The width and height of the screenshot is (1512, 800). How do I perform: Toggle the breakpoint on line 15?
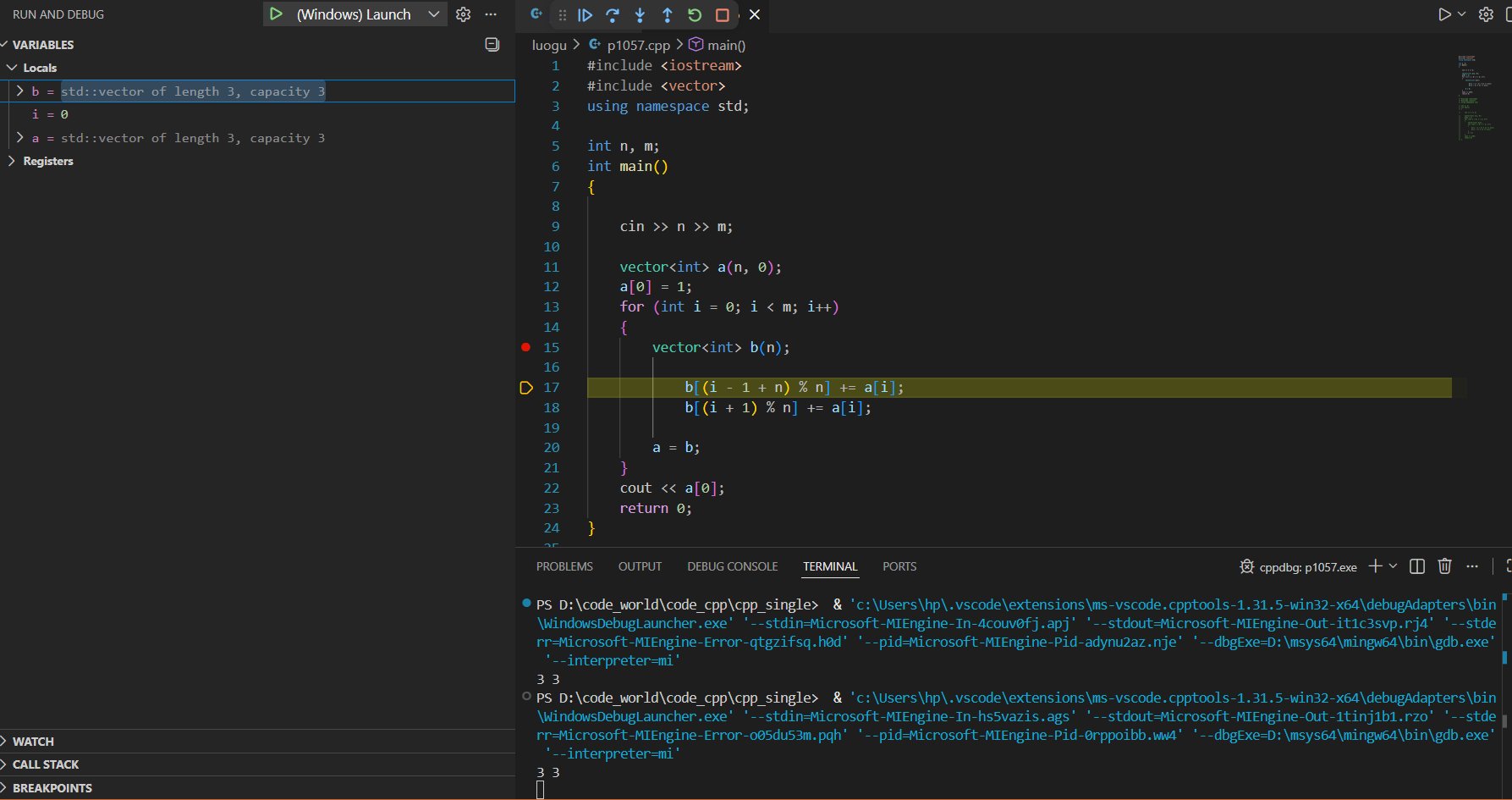(525, 347)
